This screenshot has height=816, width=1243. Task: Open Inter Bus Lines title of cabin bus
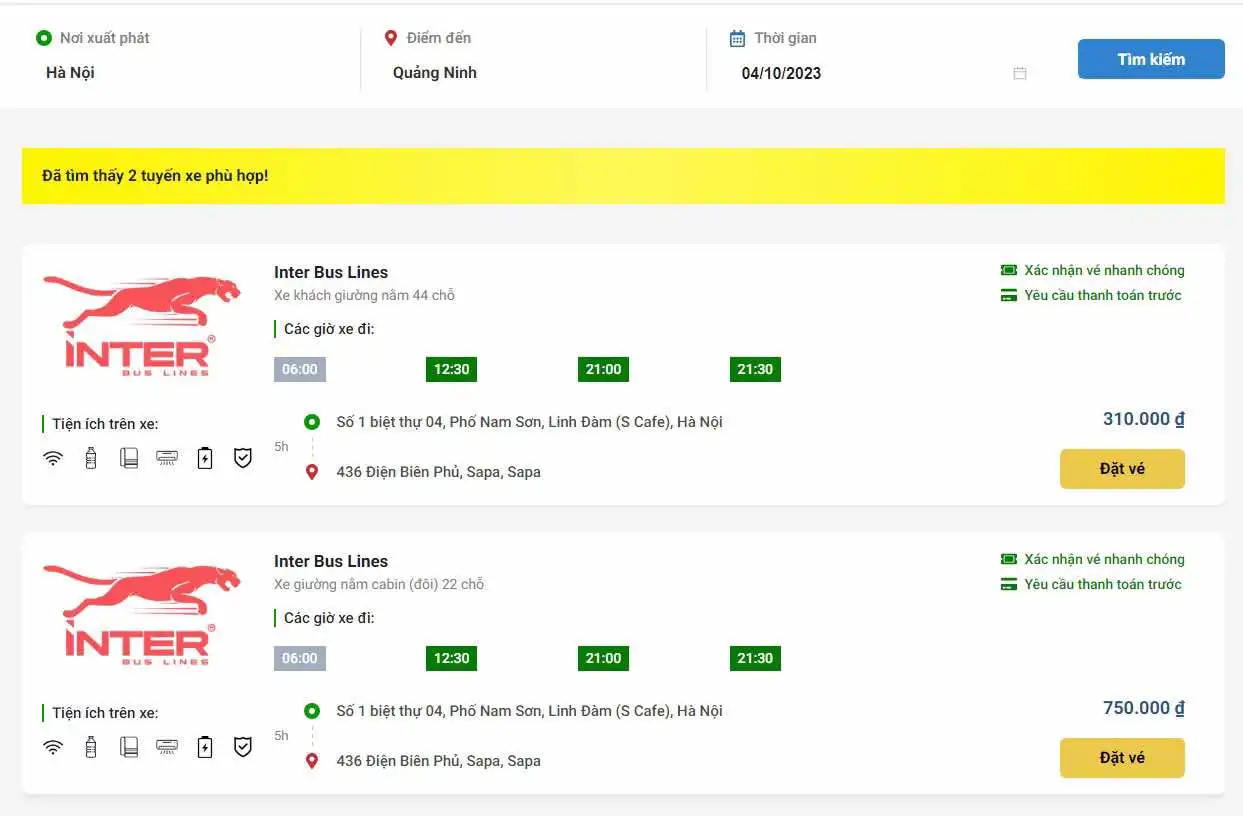[x=331, y=561]
